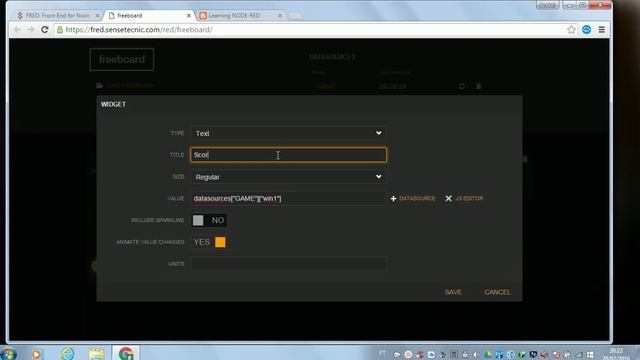Close the Learning NODE-RED tab

(280, 16)
